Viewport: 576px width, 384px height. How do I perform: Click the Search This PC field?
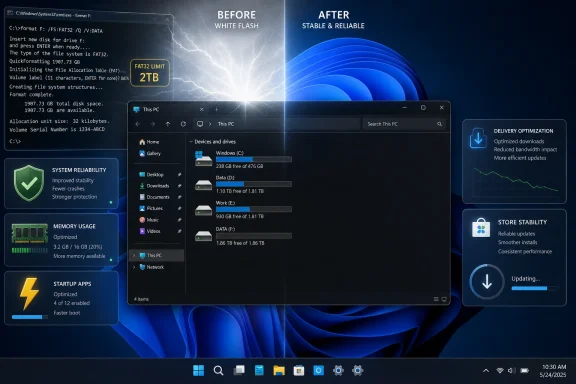pos(404,124)
